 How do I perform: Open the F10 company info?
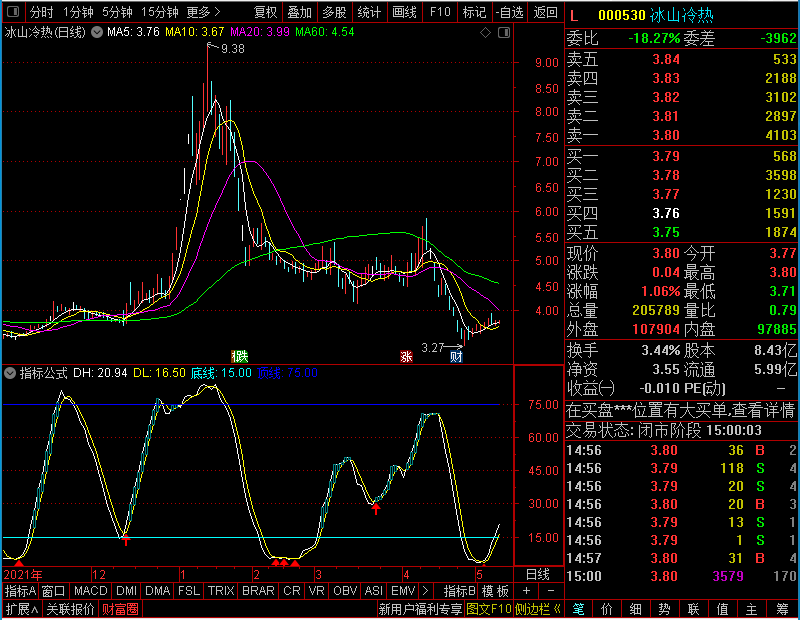click(x=440, y=12)
